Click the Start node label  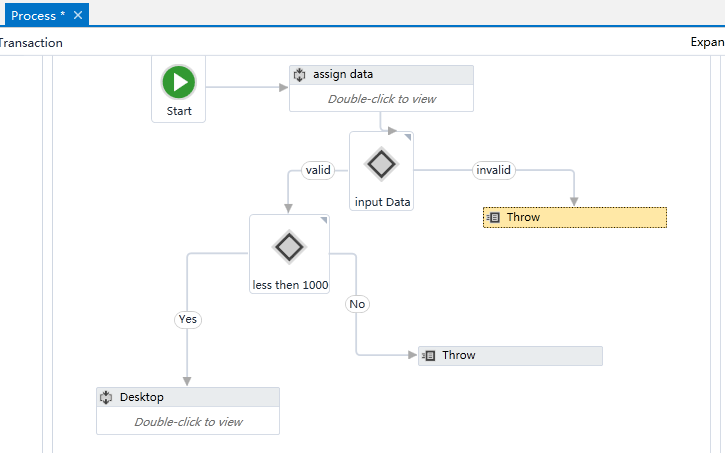(179, 111)
